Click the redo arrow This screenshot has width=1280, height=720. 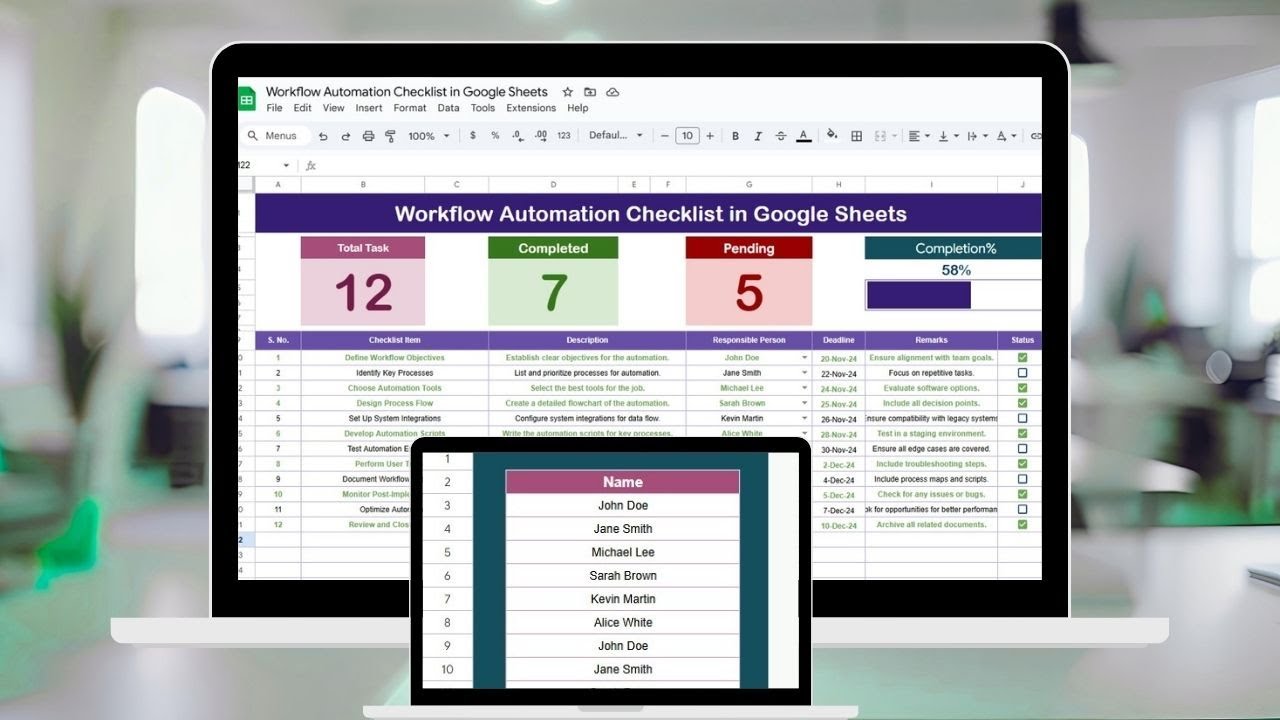(346, 136)
